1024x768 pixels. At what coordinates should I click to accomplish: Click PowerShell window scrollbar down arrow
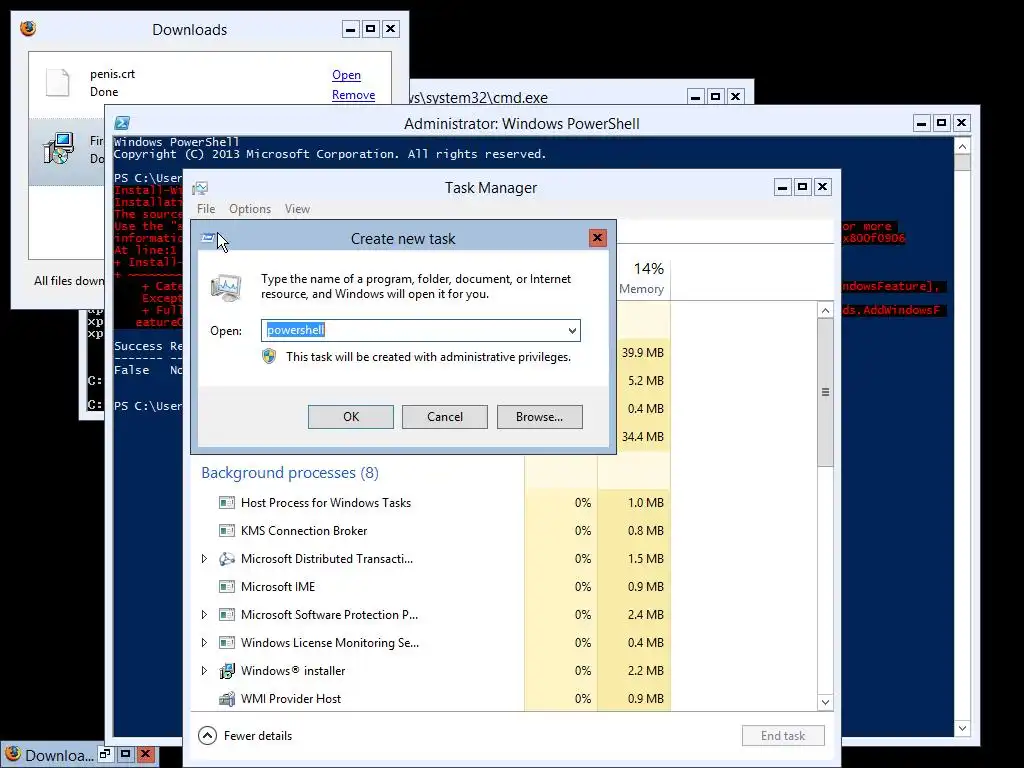[963, 728]
